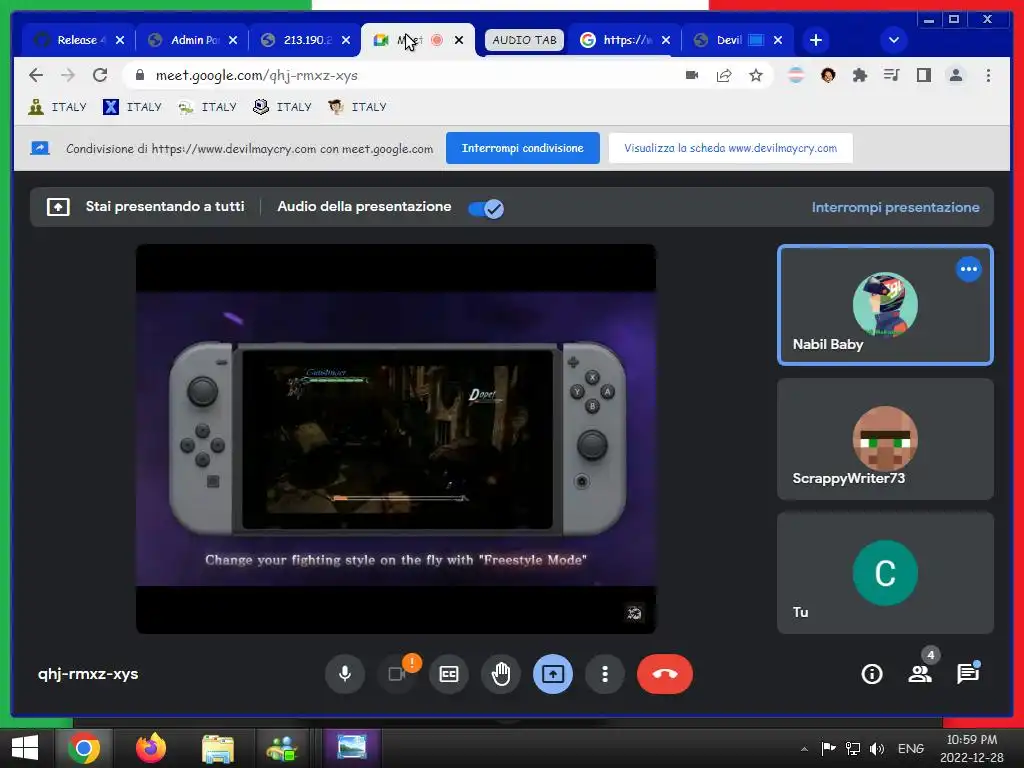Open Chrome profile icon

[955, 76]
